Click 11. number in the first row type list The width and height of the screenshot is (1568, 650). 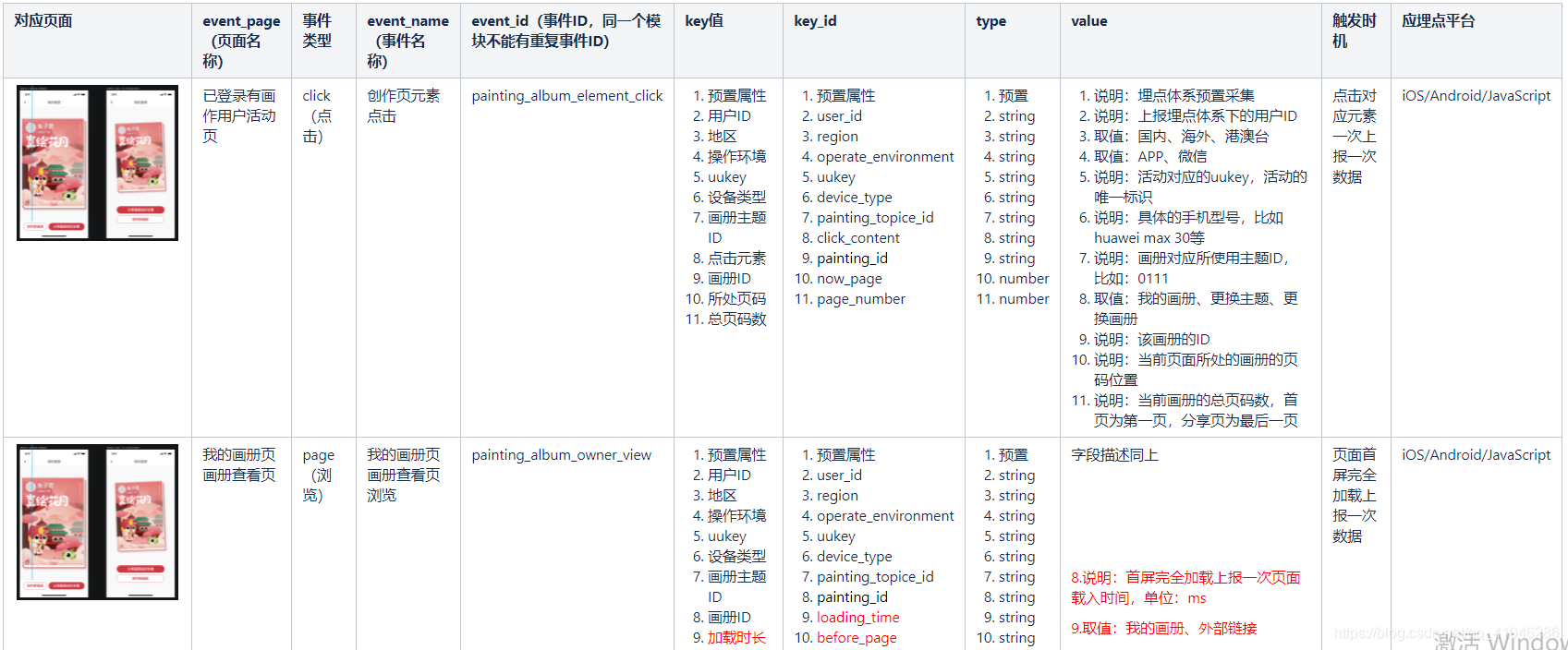[x=1014, y=299]
